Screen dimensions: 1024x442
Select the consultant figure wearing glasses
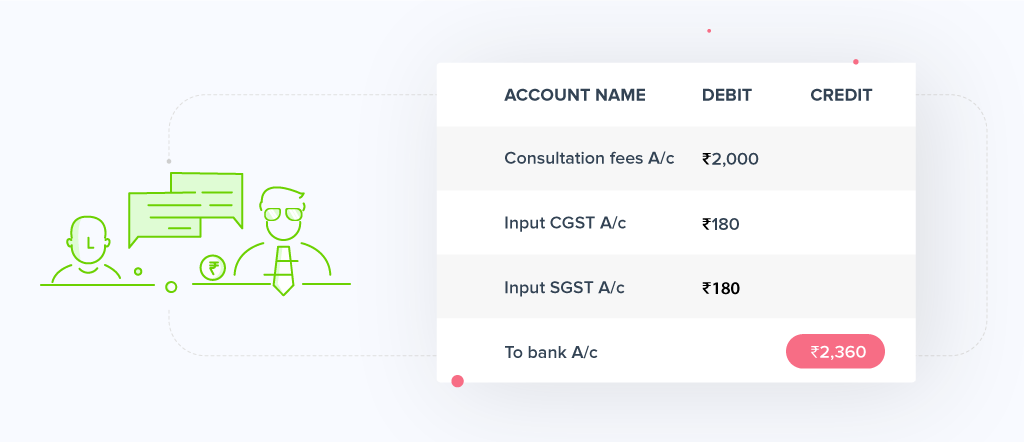283,240
